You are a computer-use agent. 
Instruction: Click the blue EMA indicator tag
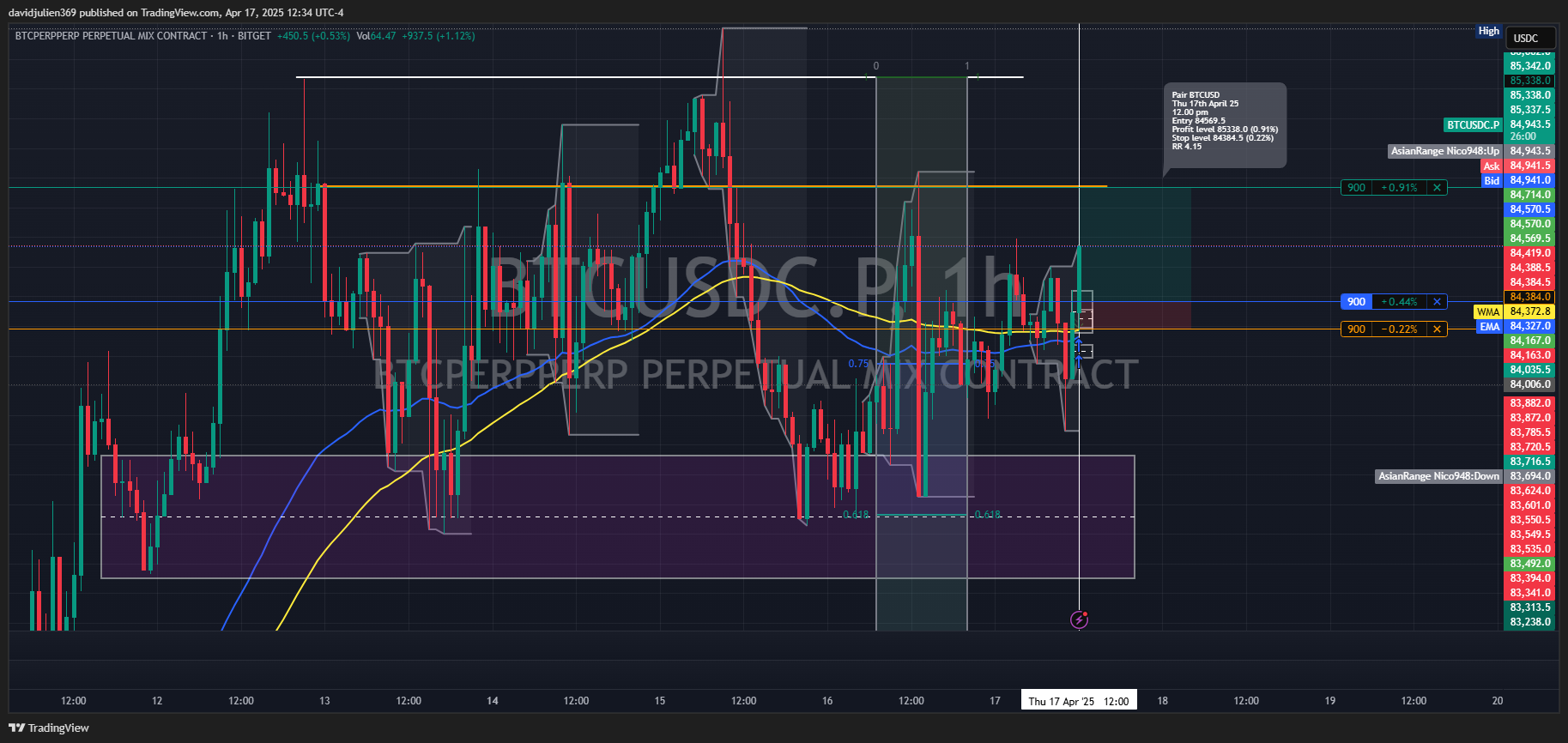pyautogui.click(x=1490, y=327)
